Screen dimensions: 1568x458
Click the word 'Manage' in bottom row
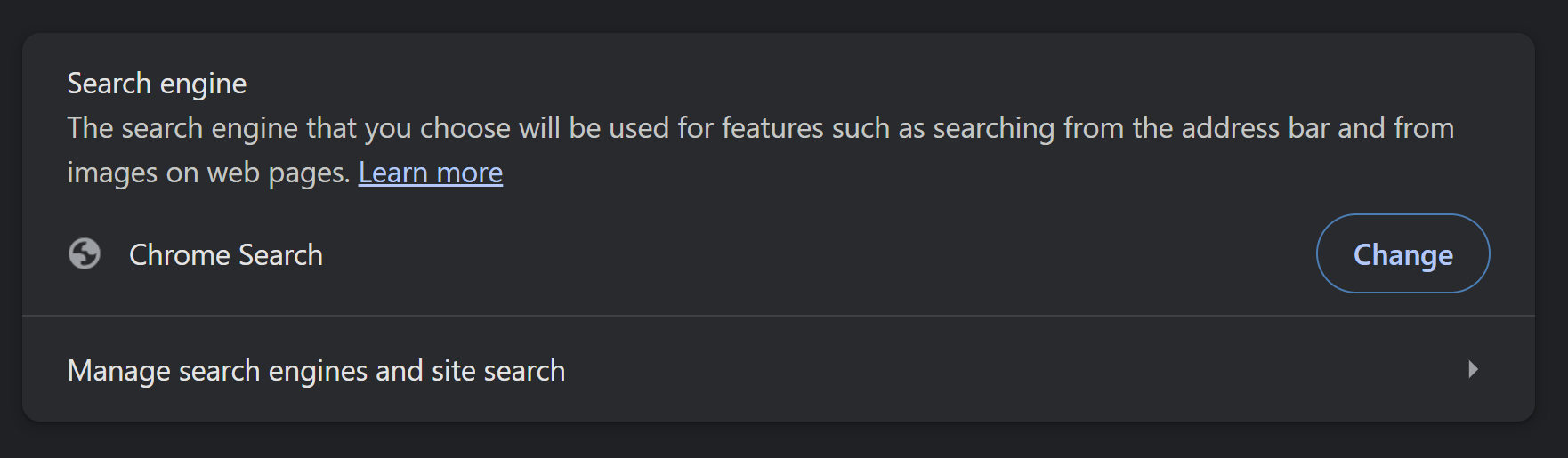119,371
